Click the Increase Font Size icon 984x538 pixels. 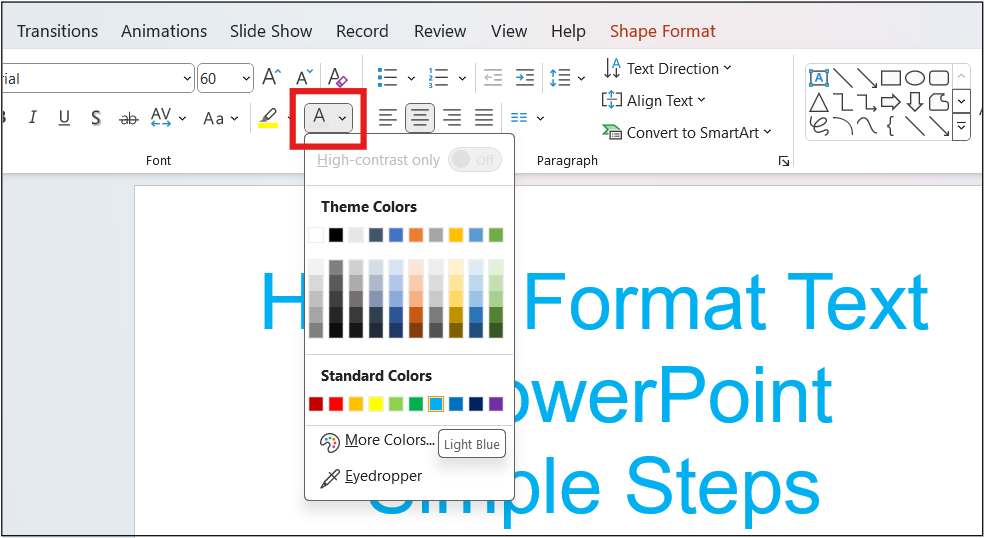pos(271,77)
